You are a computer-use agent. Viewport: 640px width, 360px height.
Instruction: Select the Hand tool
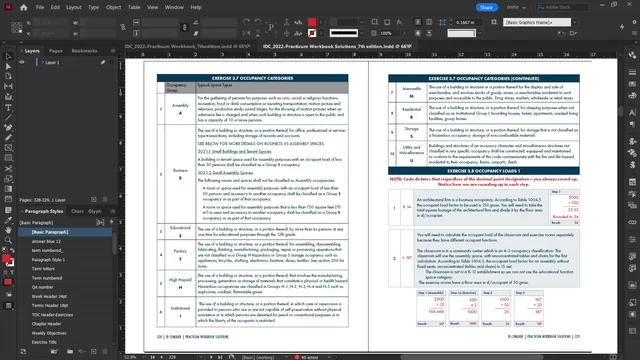(8, 231)
